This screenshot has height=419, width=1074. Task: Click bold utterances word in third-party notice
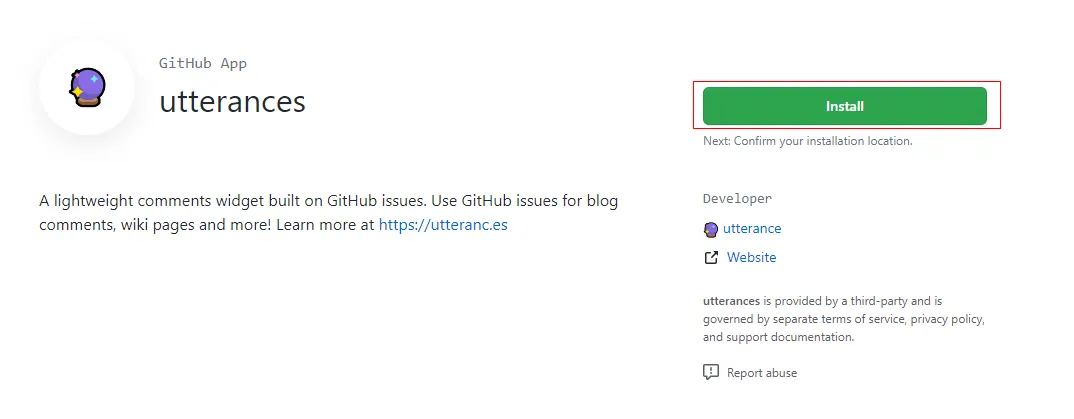[731, 300]
